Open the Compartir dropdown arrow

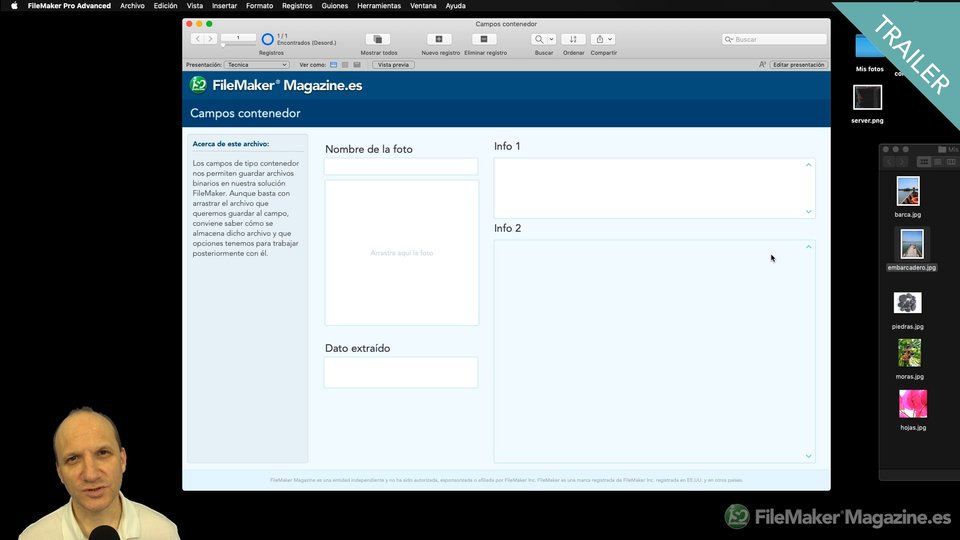[610, 39]
